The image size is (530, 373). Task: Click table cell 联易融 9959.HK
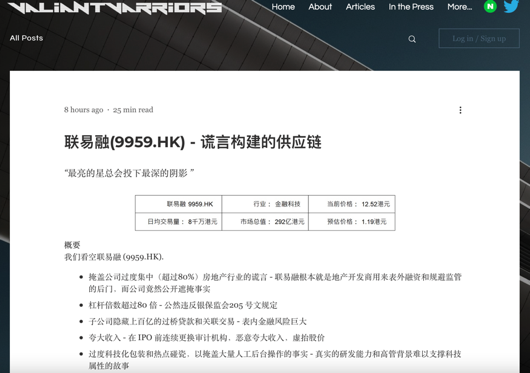tap(178, 204)
